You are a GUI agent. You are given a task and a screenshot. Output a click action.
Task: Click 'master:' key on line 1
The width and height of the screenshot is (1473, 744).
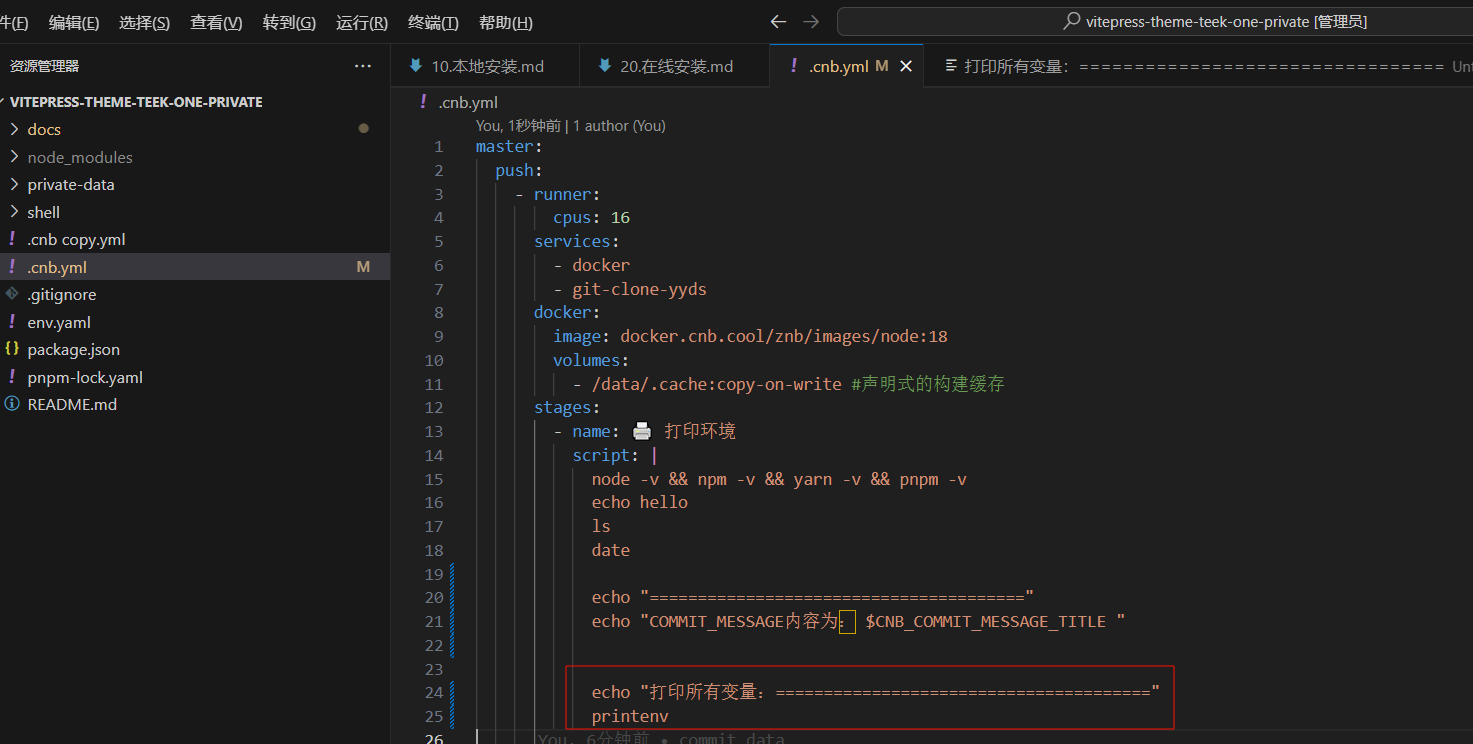coord(509,146)
